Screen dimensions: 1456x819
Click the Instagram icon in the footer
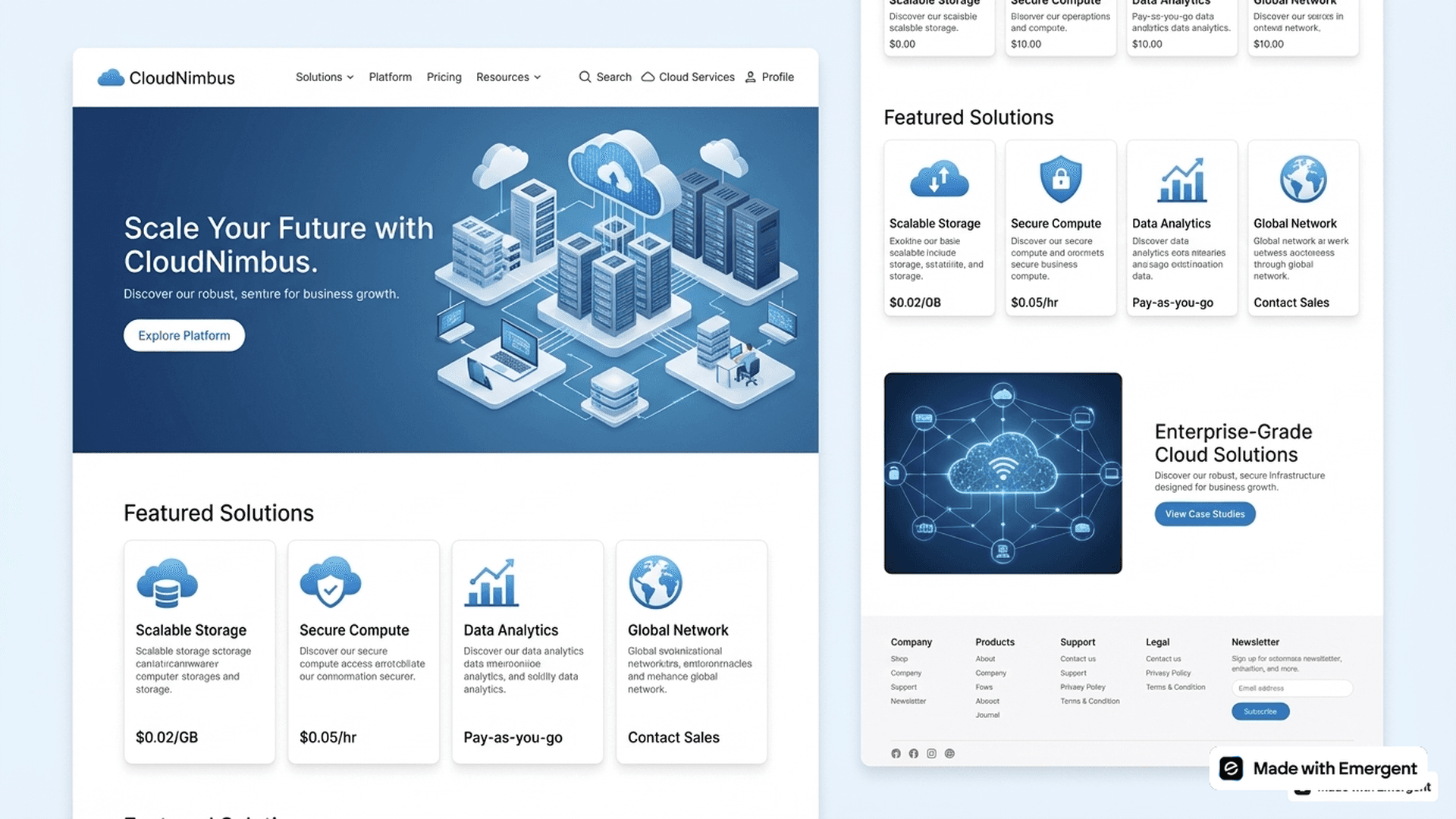[931, 753]
